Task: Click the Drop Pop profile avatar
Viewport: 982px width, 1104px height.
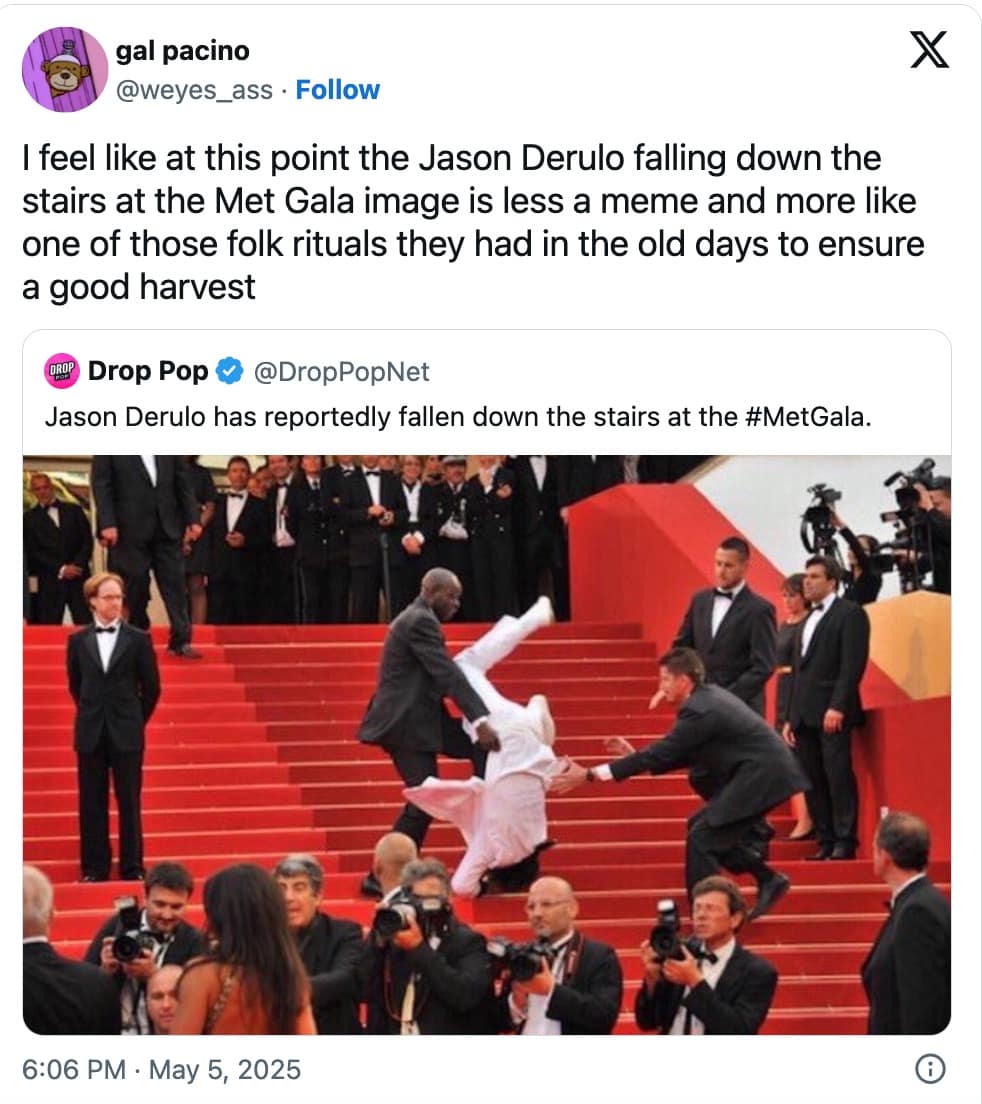Action: [x=62, y=371]
